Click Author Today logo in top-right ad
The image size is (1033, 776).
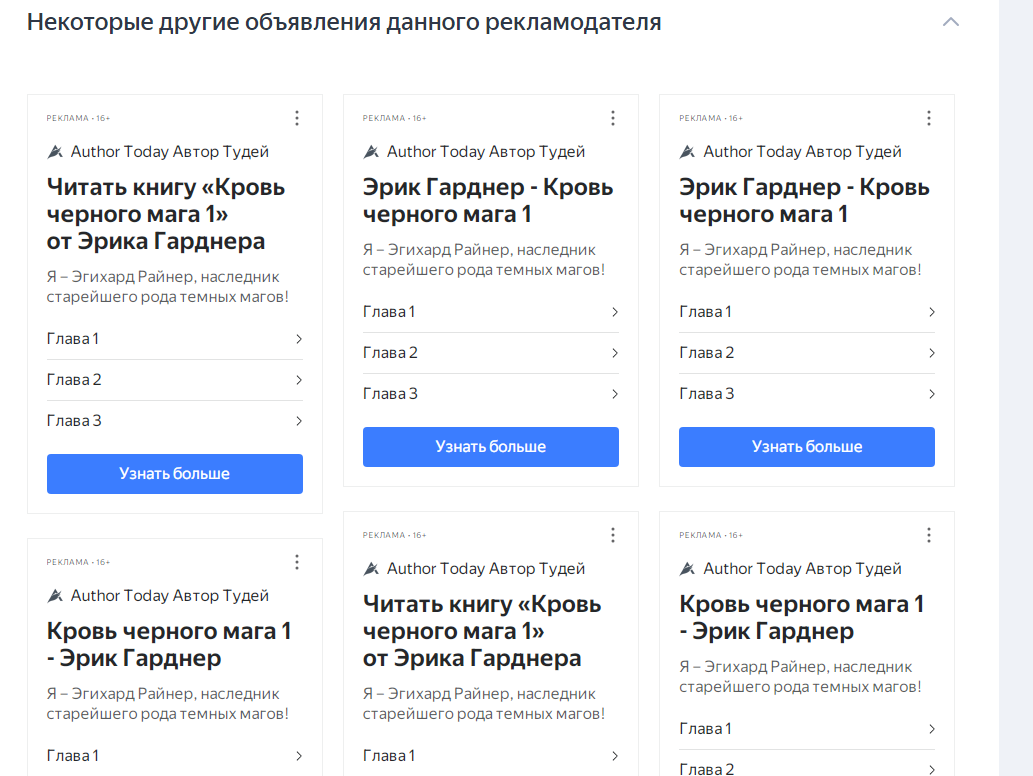tap(687, 152)
